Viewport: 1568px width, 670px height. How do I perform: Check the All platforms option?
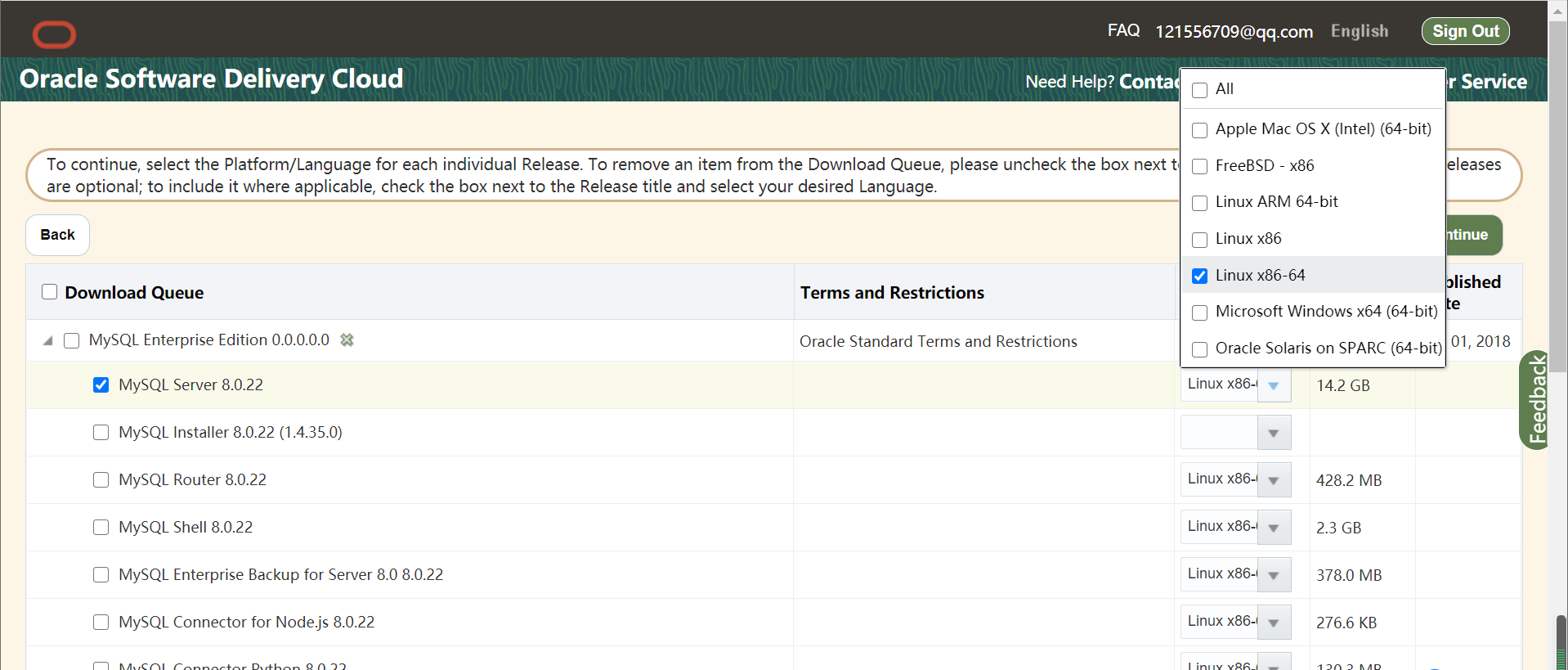(1199, 90)
